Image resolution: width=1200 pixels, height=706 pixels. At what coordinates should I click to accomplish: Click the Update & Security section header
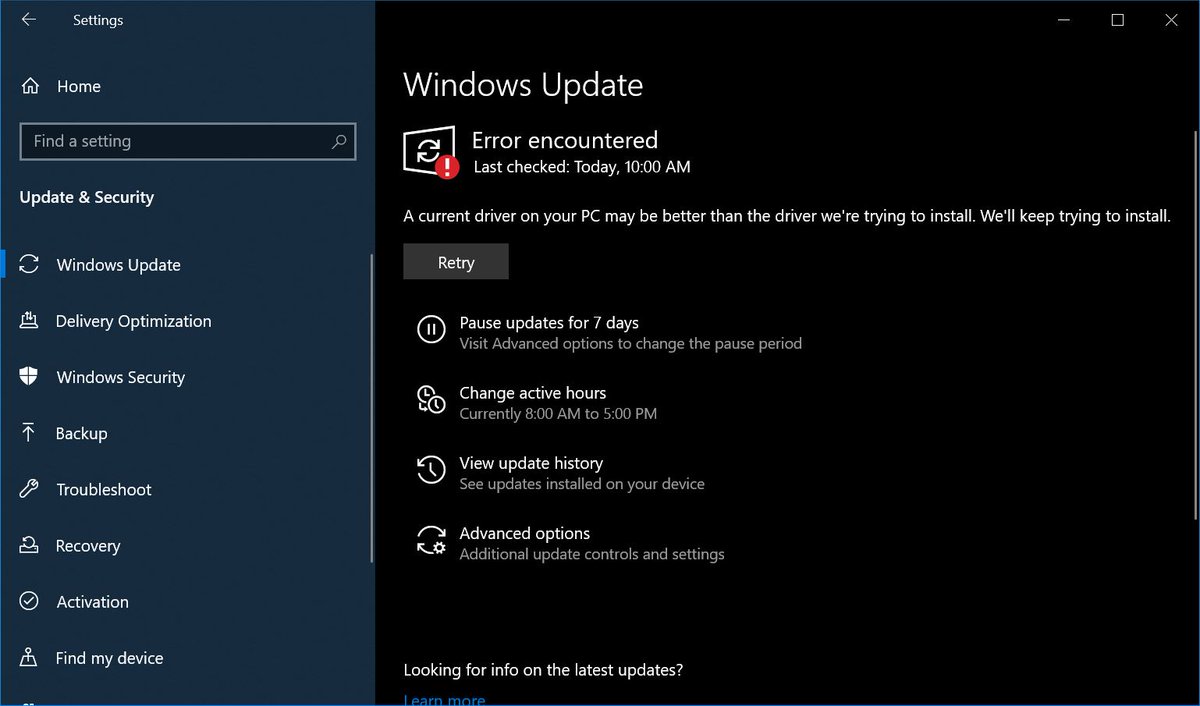[87, 197]
